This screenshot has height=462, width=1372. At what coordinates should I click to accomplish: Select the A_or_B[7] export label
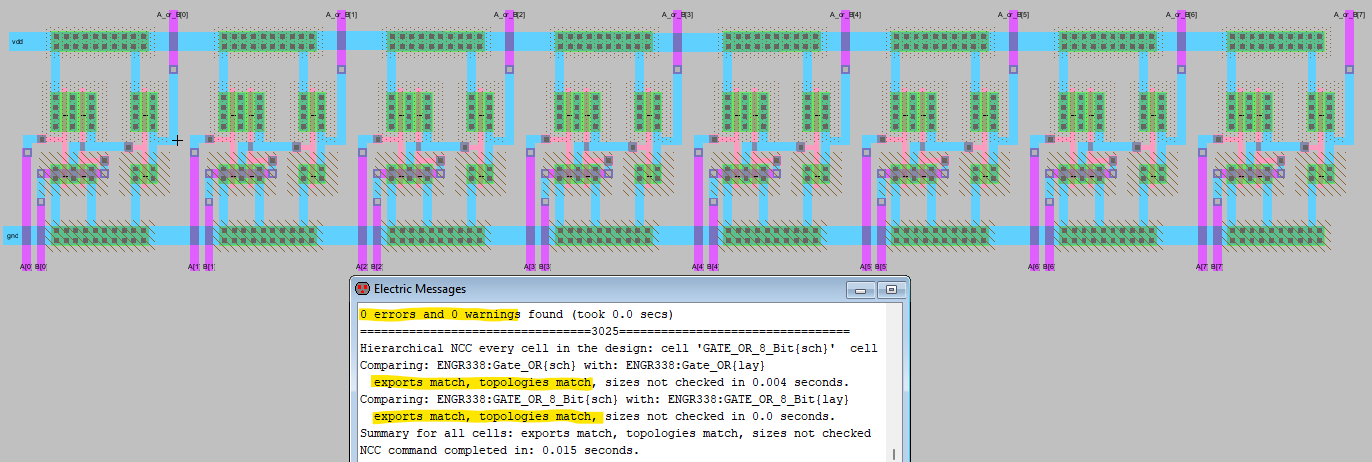click(1349, 15)
